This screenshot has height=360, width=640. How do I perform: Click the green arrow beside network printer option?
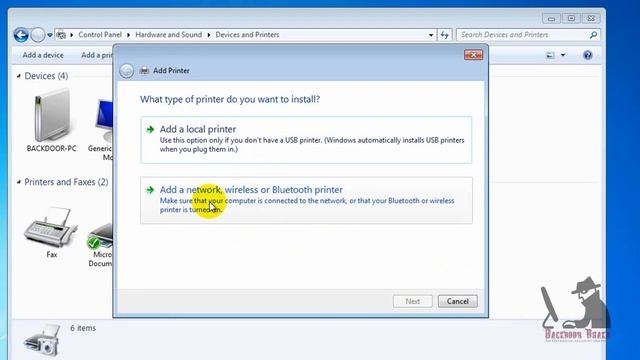tap(150, 190)
